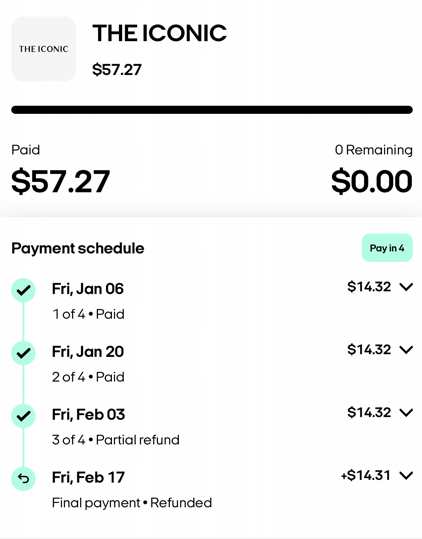Open the 3 of 4 Partial refund entry
This screenshot has height=539, width=422.
pyautogui.click(x=116, y=440)
